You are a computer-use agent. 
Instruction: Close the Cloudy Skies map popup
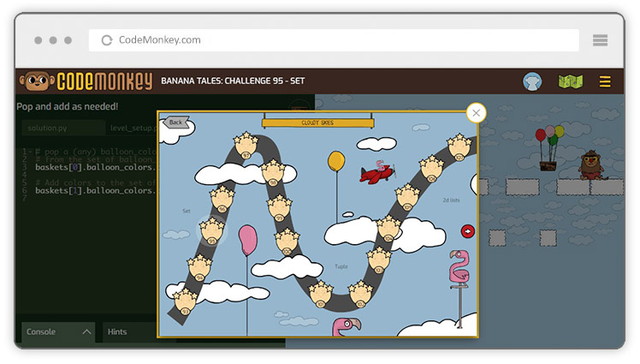pyautogui.click(x=476, y=113)
